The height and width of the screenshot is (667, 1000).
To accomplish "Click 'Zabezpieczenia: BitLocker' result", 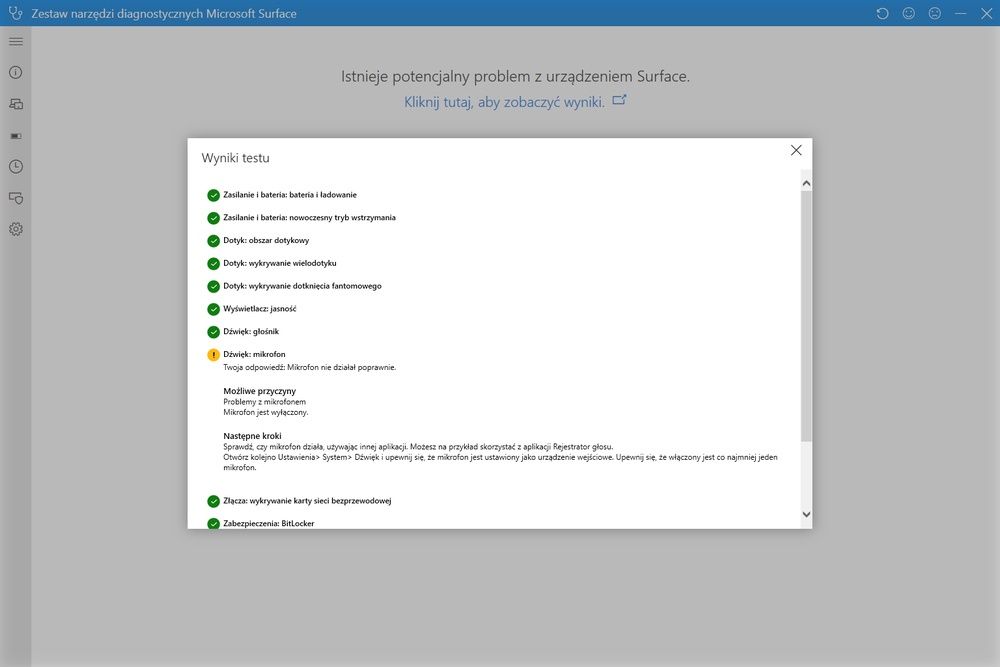I will pos(268,524).
